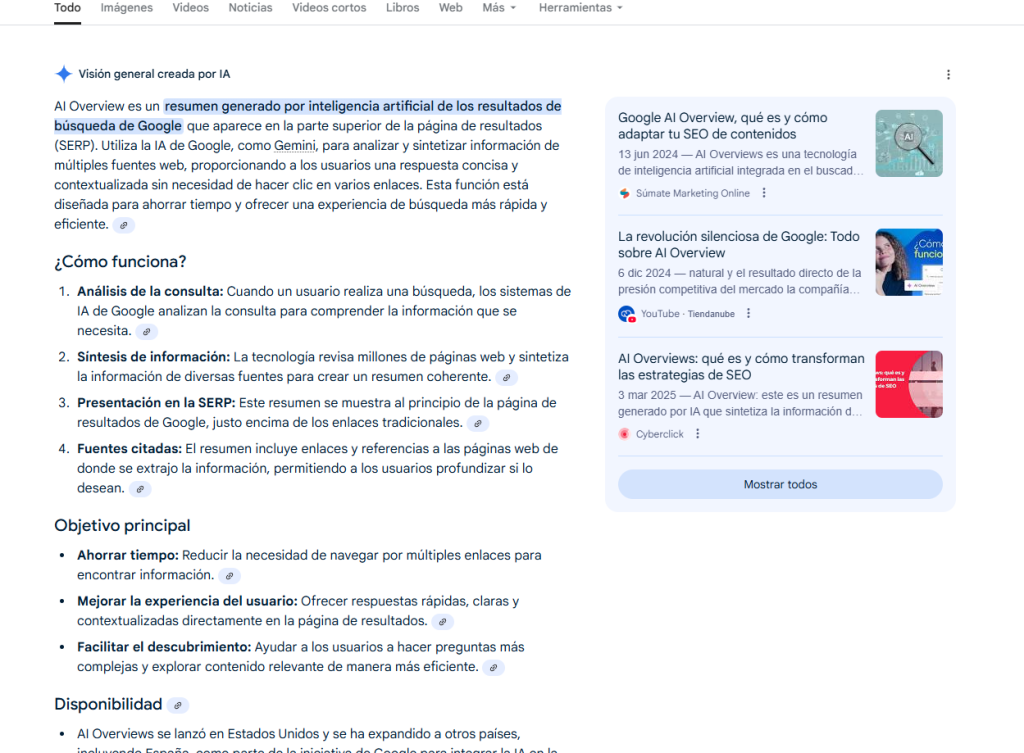Click the link chip after 'resumen coherente.'
The image size is (1024, 753).
506,377
